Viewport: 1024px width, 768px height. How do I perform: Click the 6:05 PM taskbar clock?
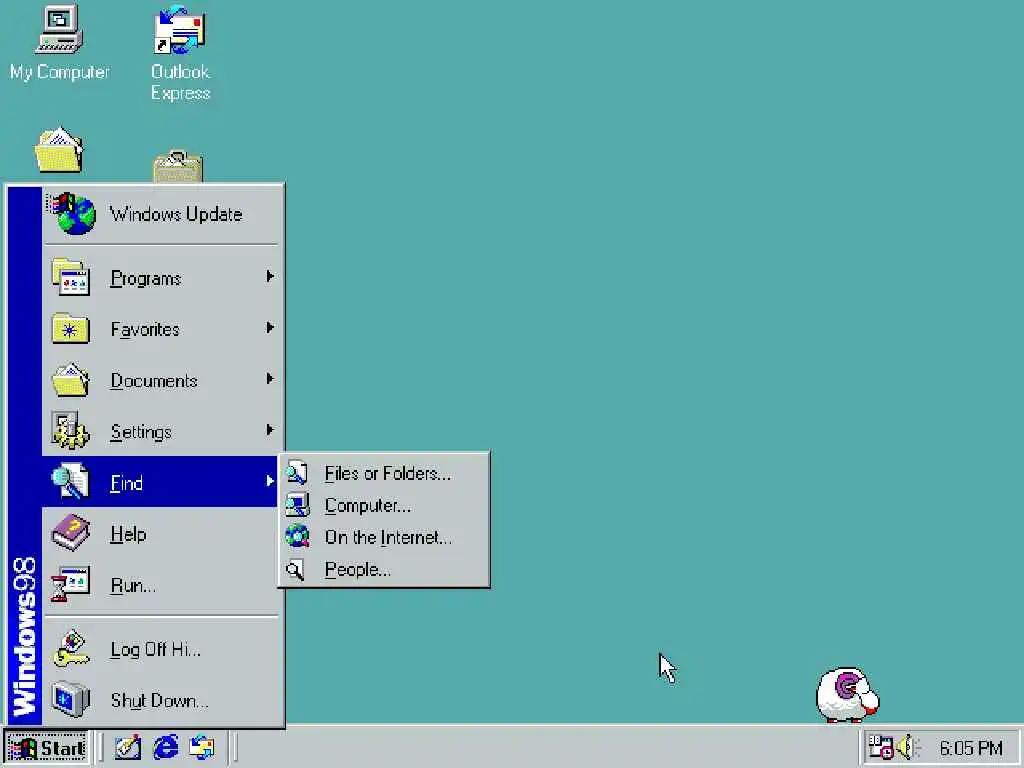point(970,748)
